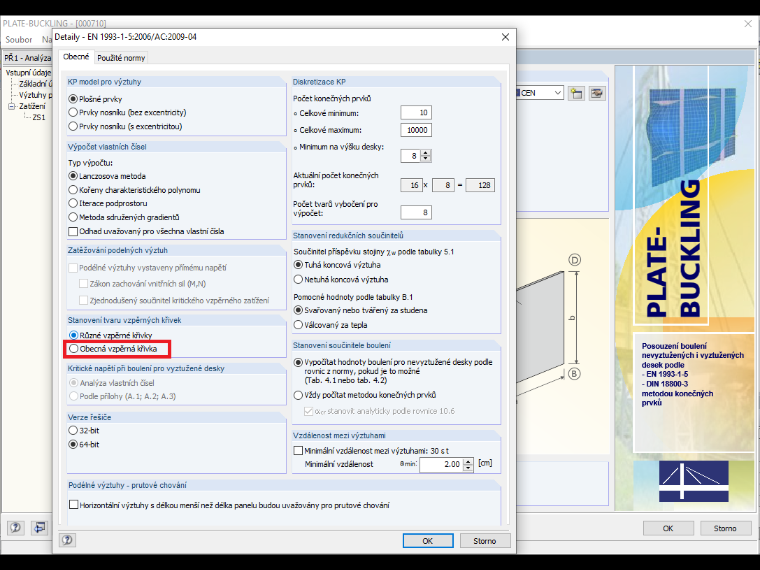Select Plošné prvky radio button
The image size is (760, 570).
click(73, 99)
